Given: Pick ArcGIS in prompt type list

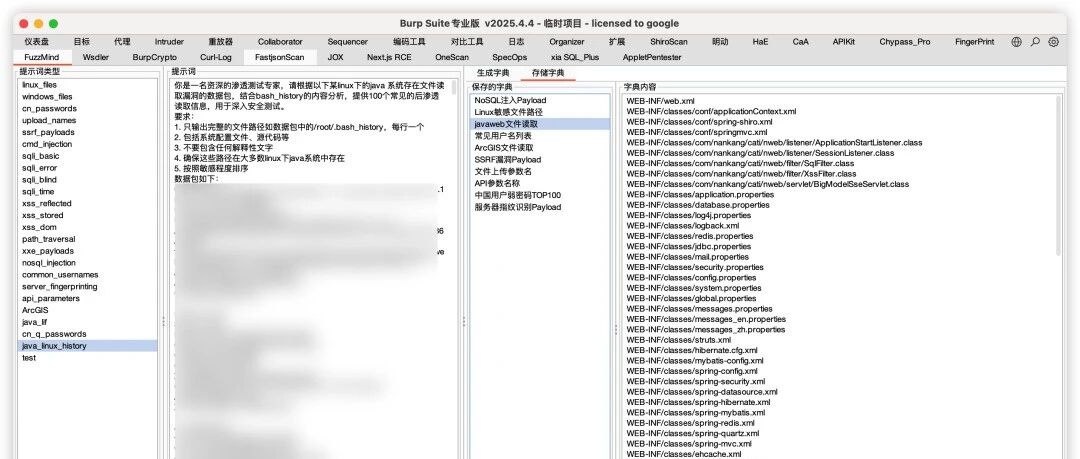Looking at the screenshot, I should pos(87,310).
